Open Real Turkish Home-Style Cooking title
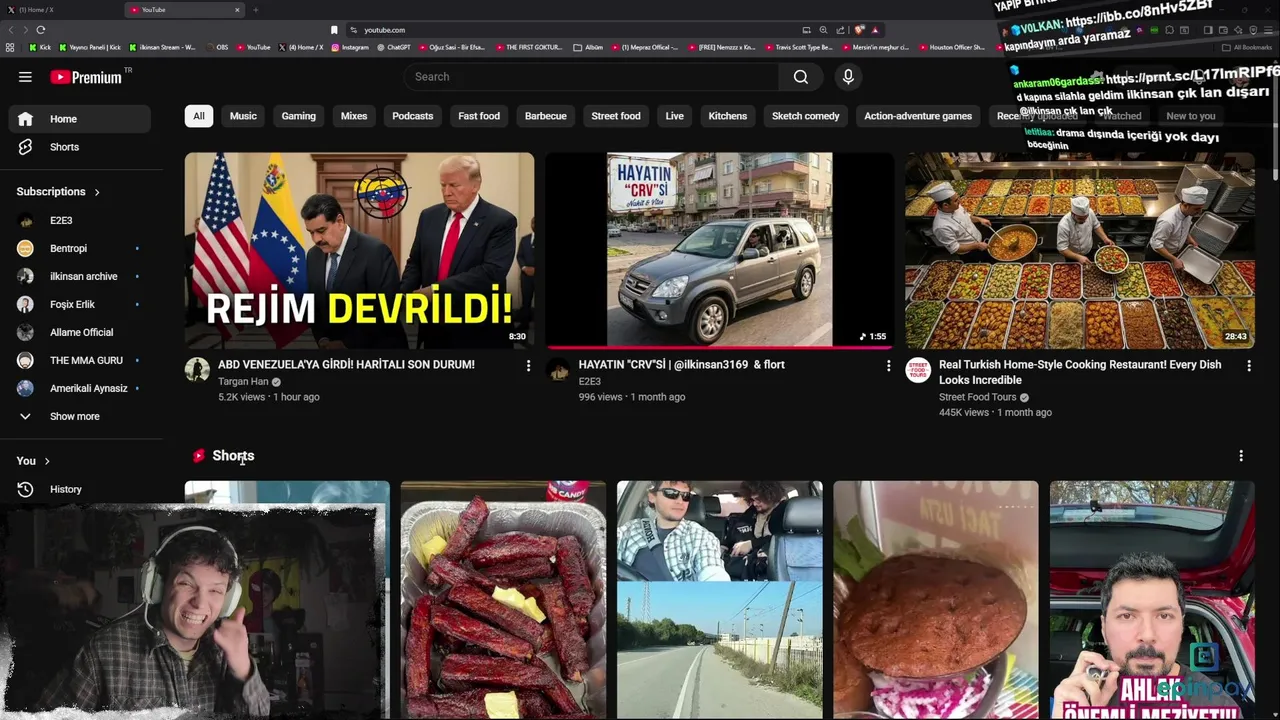This screenshot has width=1280, height=720. 1080,372
